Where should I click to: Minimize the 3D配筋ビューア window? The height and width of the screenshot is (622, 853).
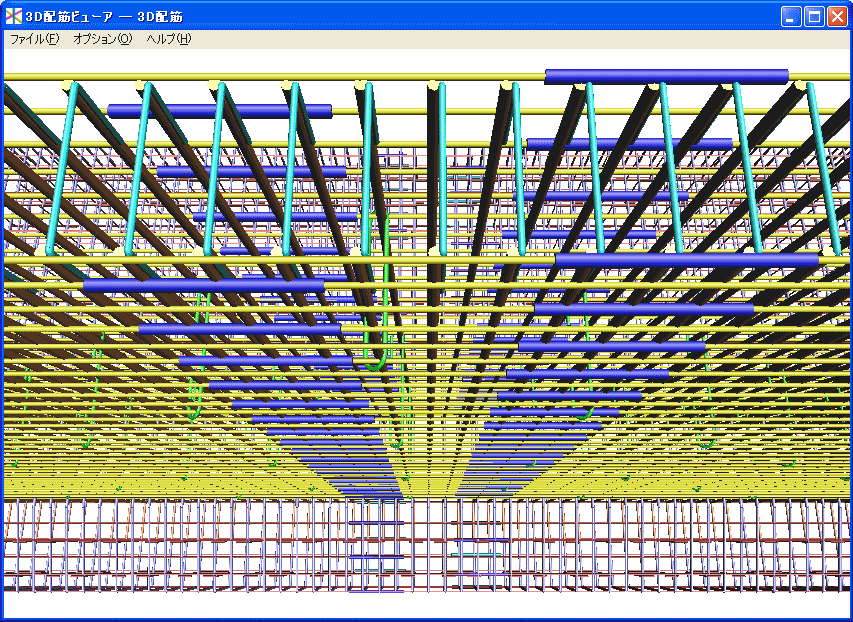(791, 16)
